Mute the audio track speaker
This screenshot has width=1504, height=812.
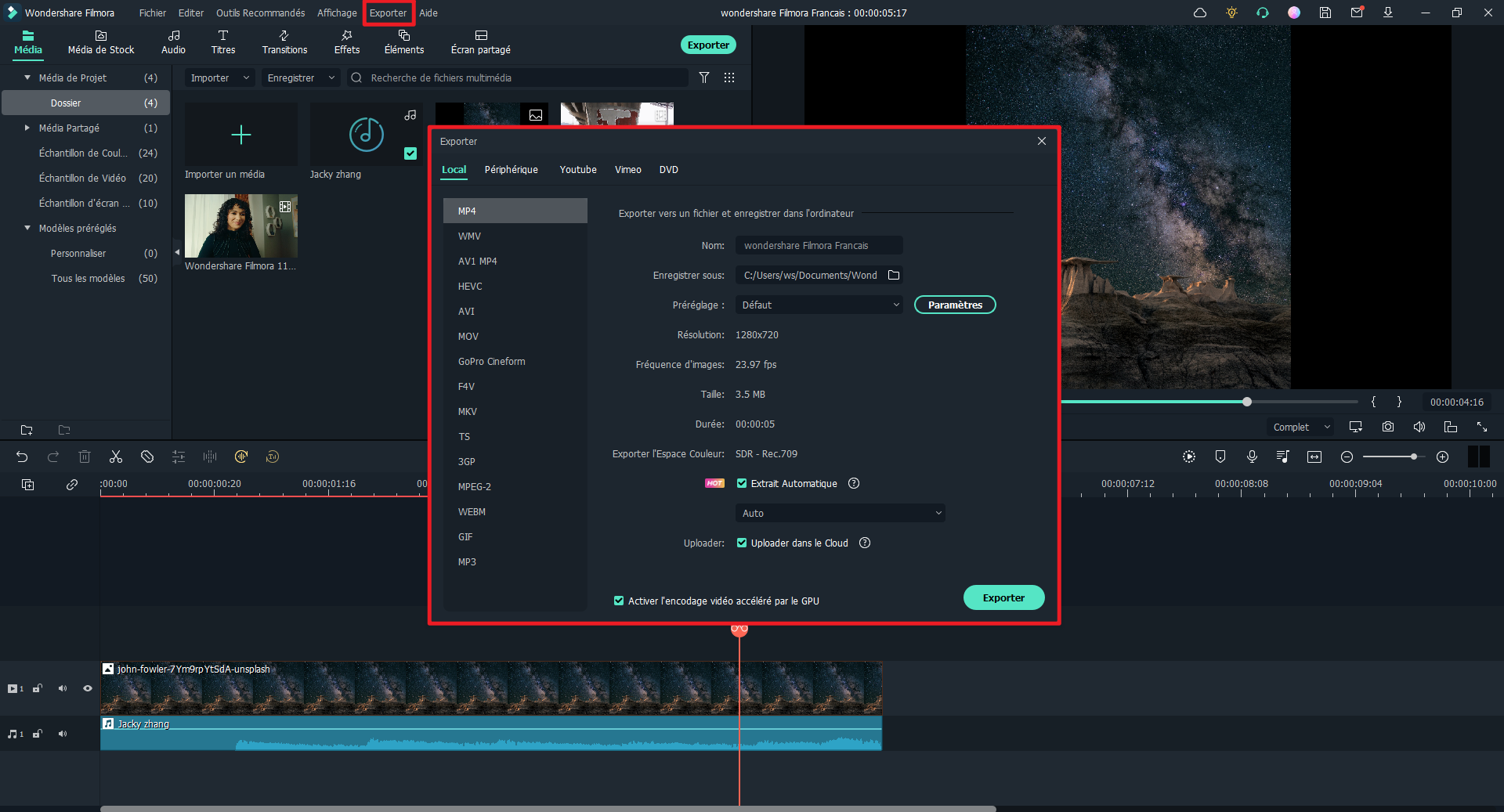(x=63, y=734)
